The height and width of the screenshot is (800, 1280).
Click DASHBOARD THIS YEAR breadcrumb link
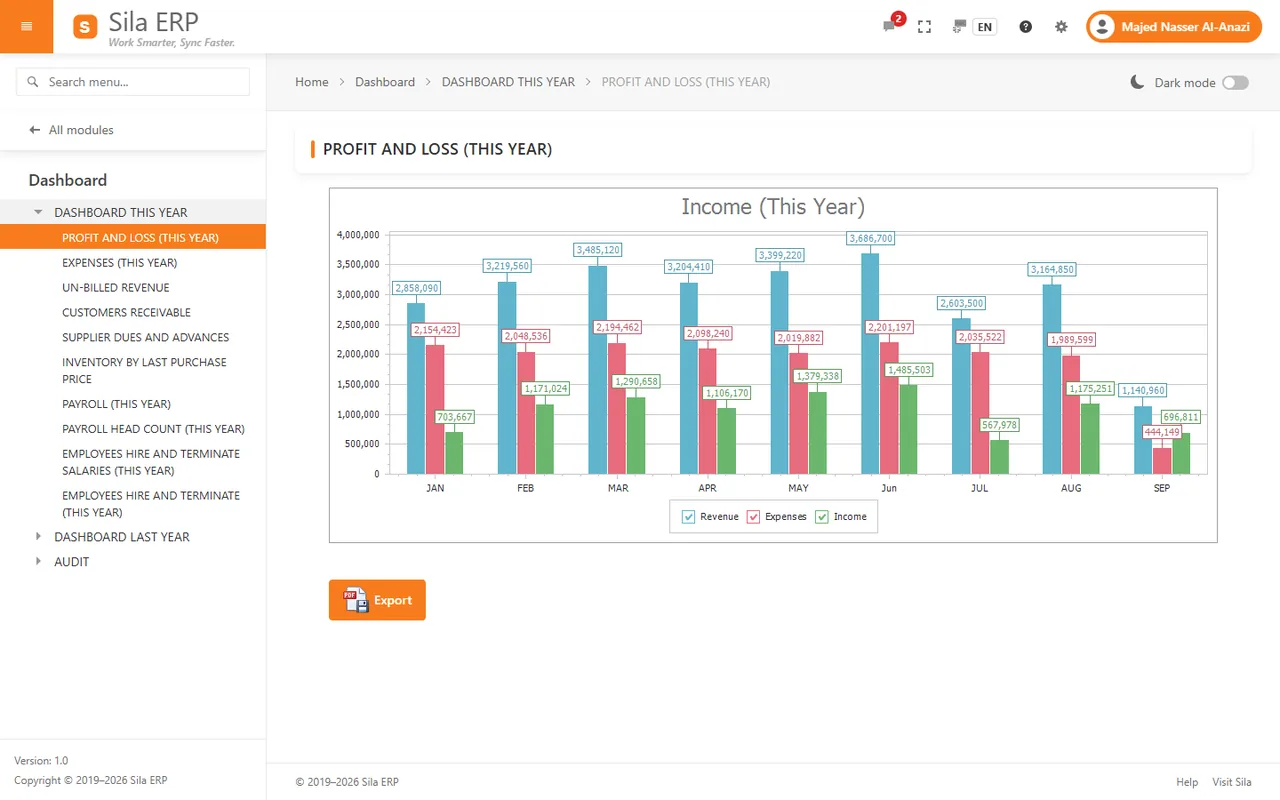(508, 82)
